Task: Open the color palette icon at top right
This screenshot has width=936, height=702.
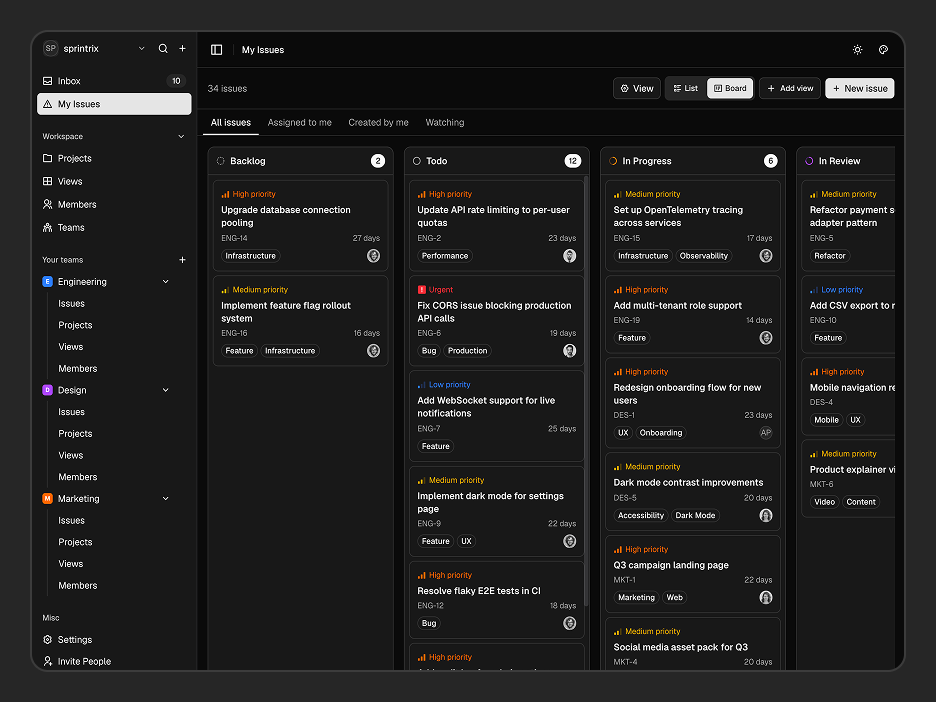Action: (x=883, y=50)
